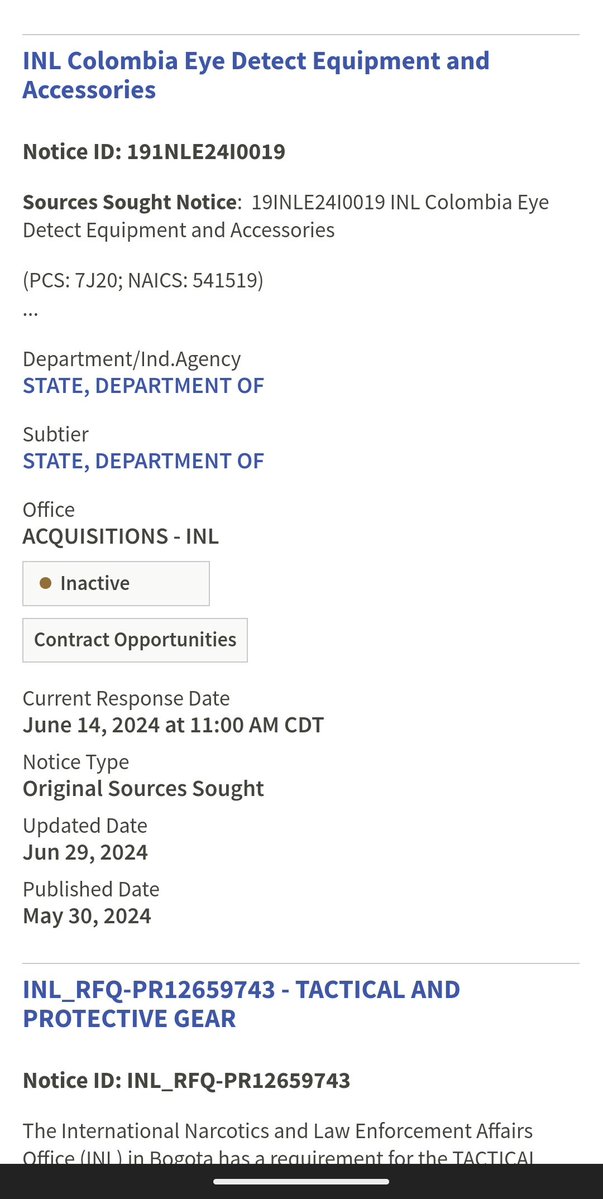This screenshot has height=1199, width=603.
Task: Click the Jun 29, 2024 updated date
Action: (x=85, y=853)
